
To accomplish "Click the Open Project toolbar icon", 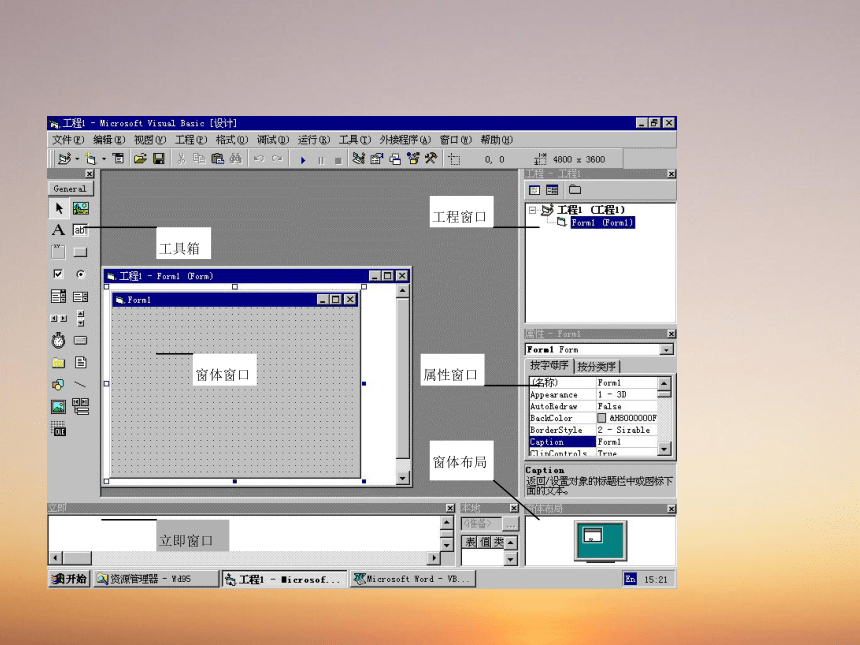I will [140, 159].
